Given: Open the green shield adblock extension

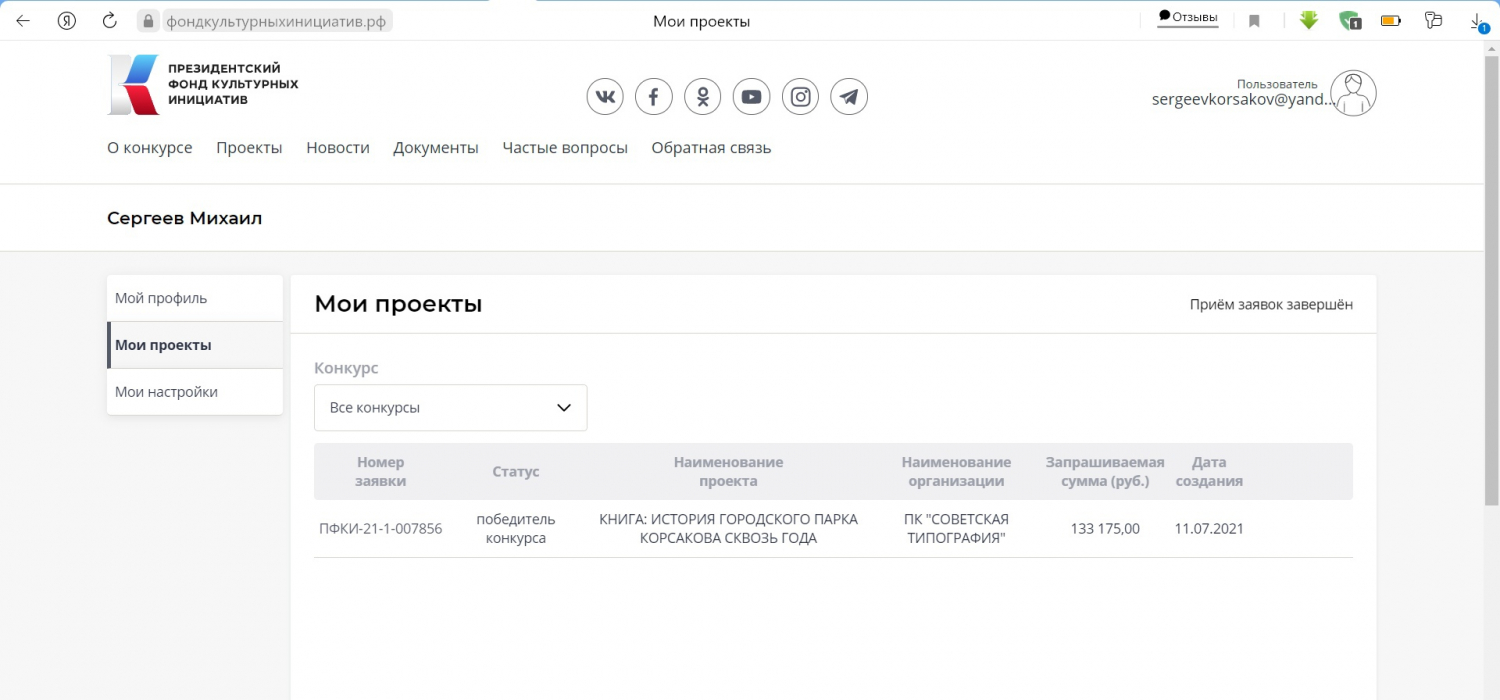Looking at the screenshot, I should [1350, 21].
